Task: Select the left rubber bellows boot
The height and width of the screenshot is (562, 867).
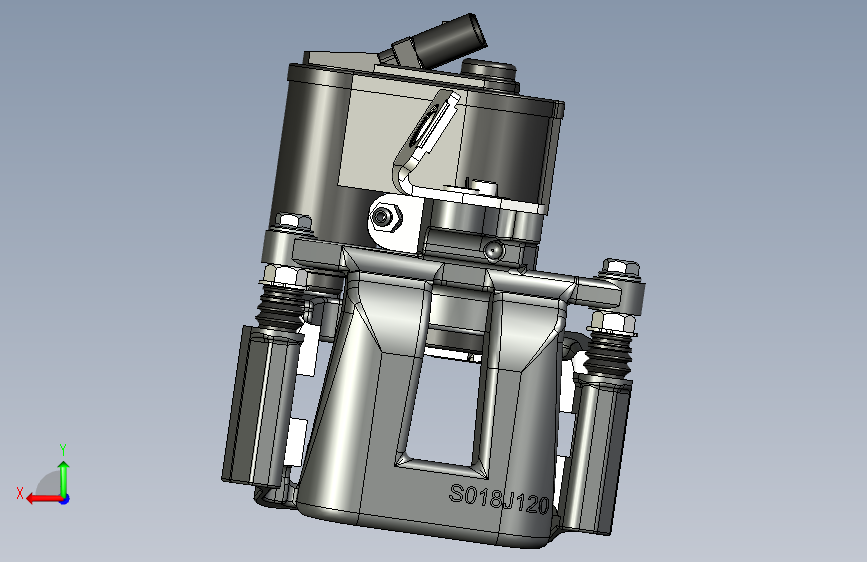Action: [281, 309]
